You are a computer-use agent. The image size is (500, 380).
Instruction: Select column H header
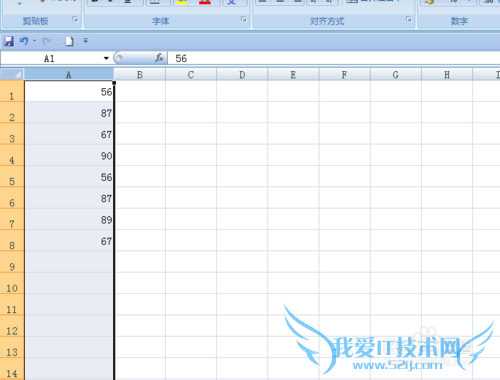[x=447, y=74]
